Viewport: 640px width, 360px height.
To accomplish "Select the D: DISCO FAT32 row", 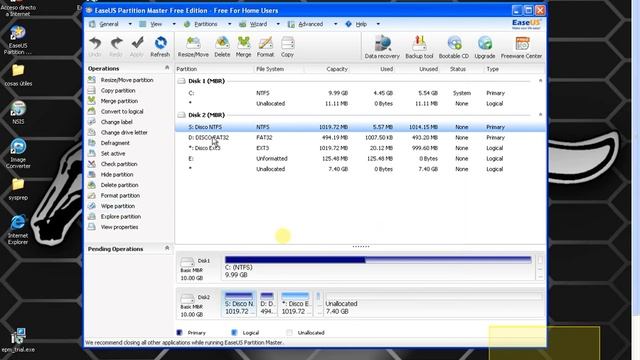I will [360, 138].
